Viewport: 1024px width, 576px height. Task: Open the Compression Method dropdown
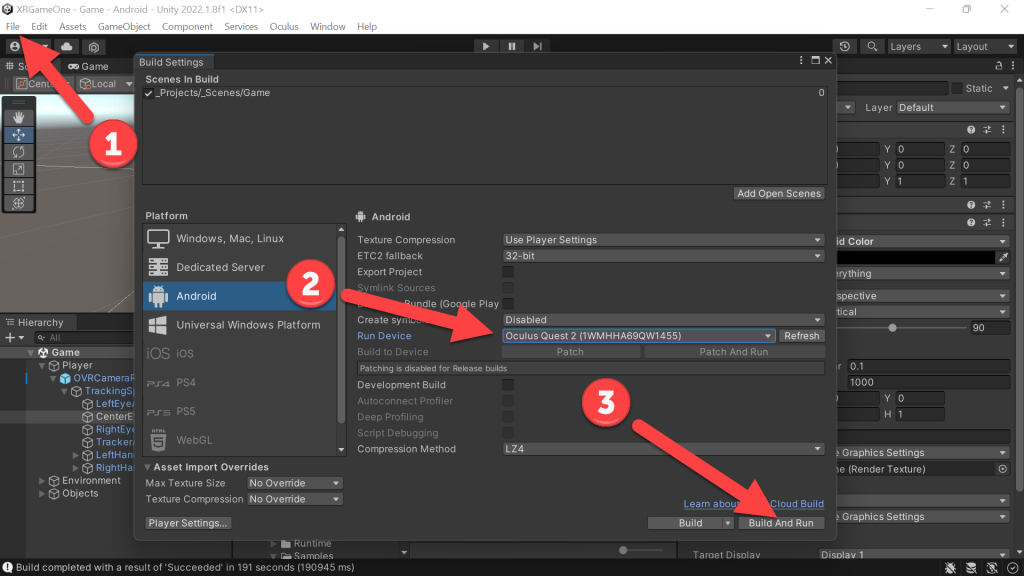[662, 449]
